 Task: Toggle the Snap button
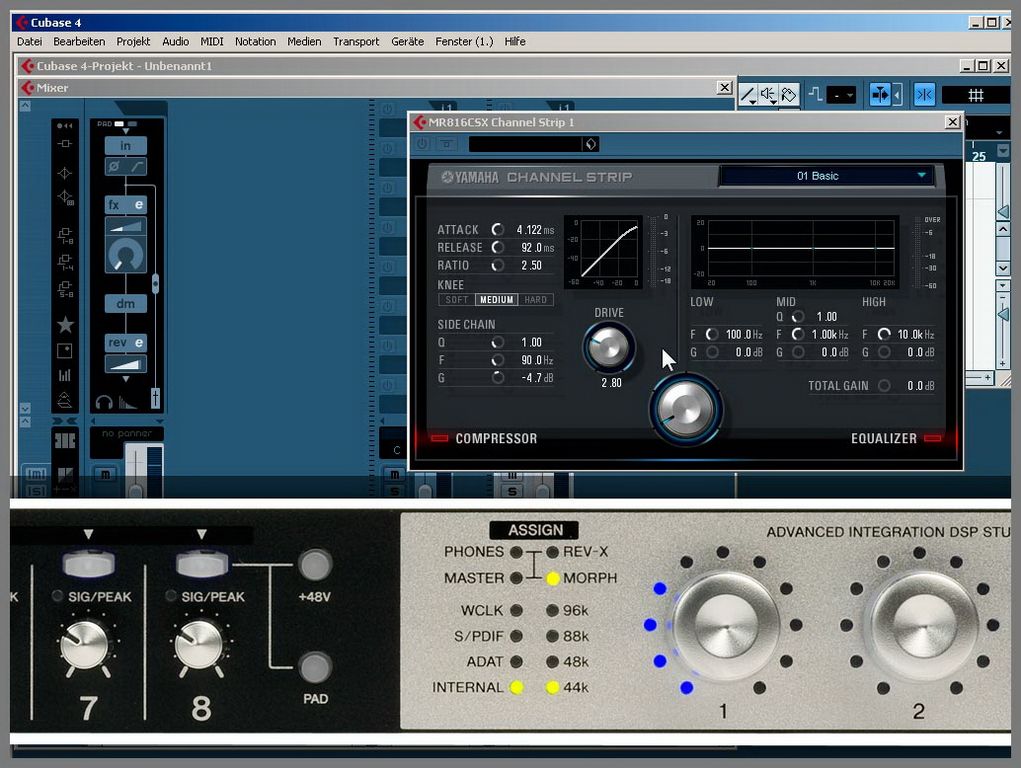[924, 95]
